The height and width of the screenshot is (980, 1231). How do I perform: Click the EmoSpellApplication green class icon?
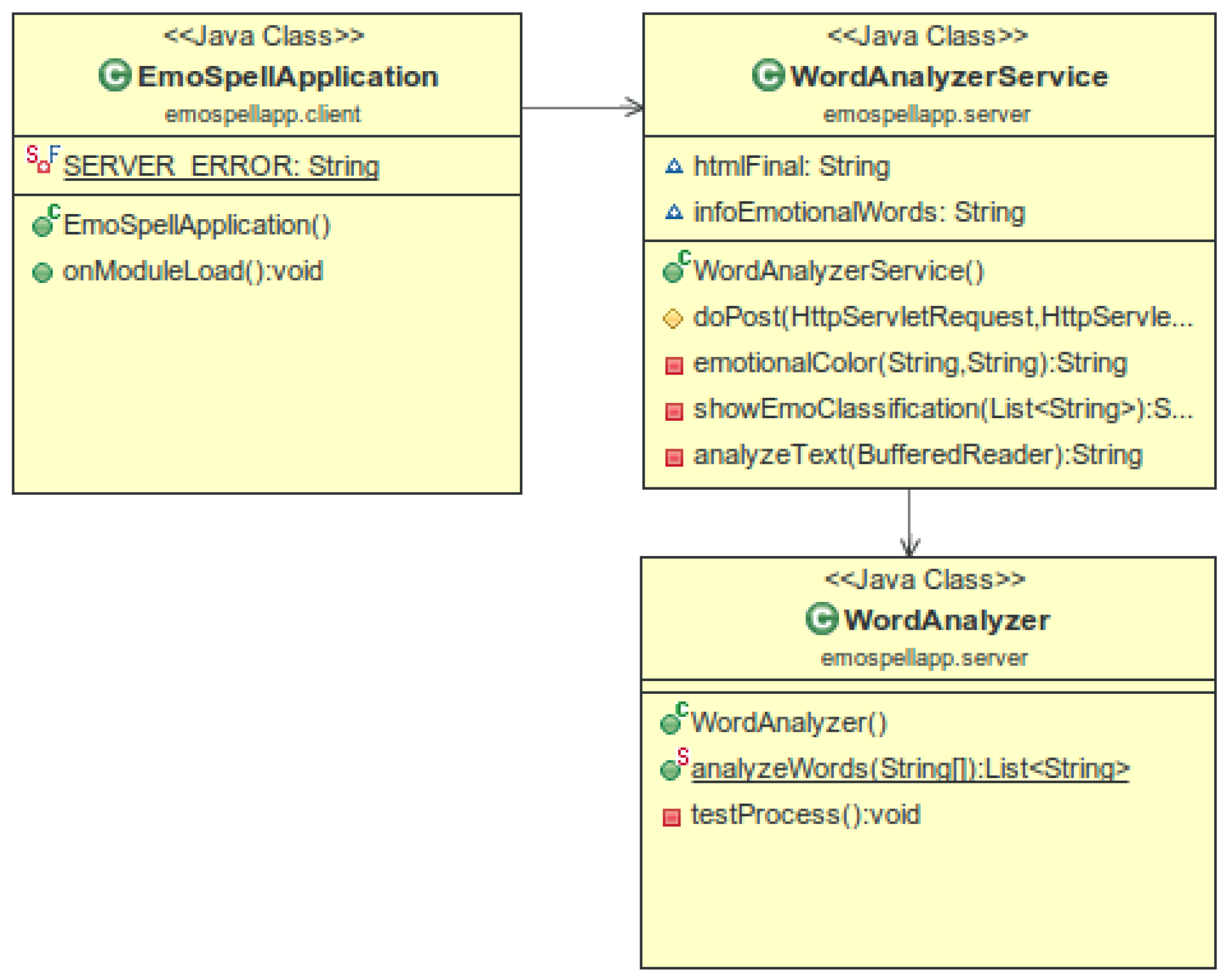click(x=114, y=75)
